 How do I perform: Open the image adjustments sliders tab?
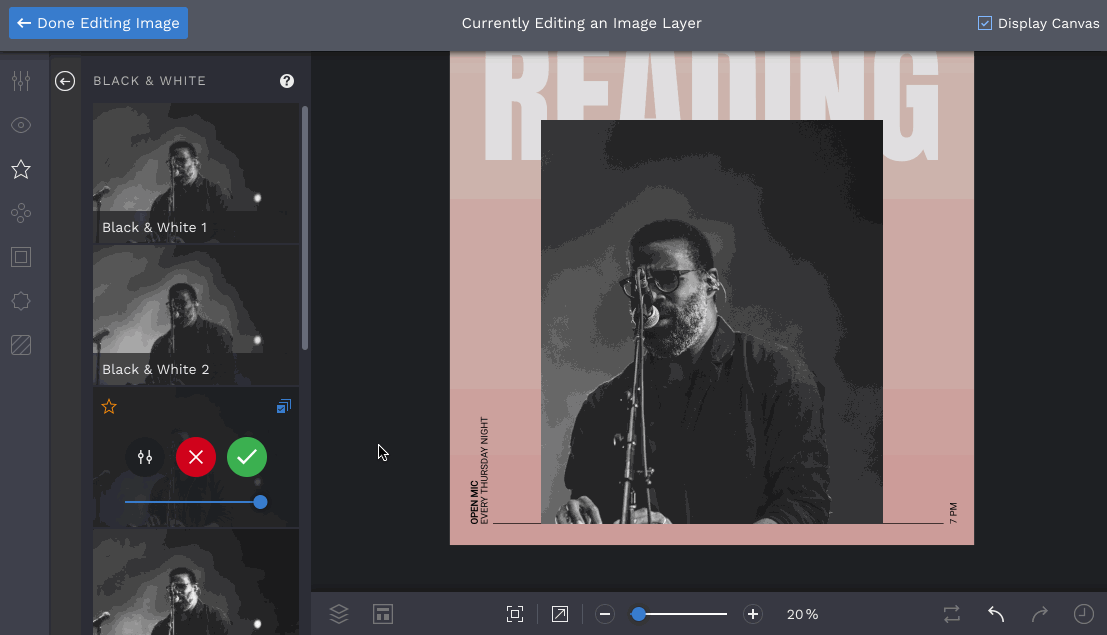pyautogui.click(x=21, y=81)
